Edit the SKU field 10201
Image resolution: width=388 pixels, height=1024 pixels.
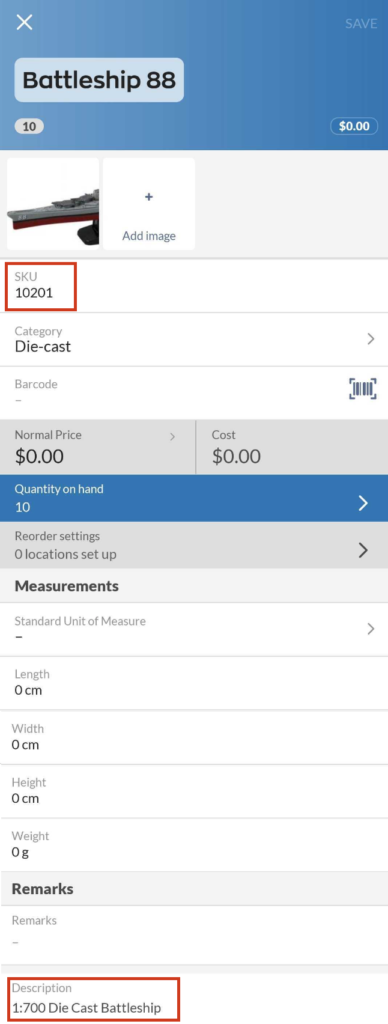pyautogui.click(x=194, y=286)
